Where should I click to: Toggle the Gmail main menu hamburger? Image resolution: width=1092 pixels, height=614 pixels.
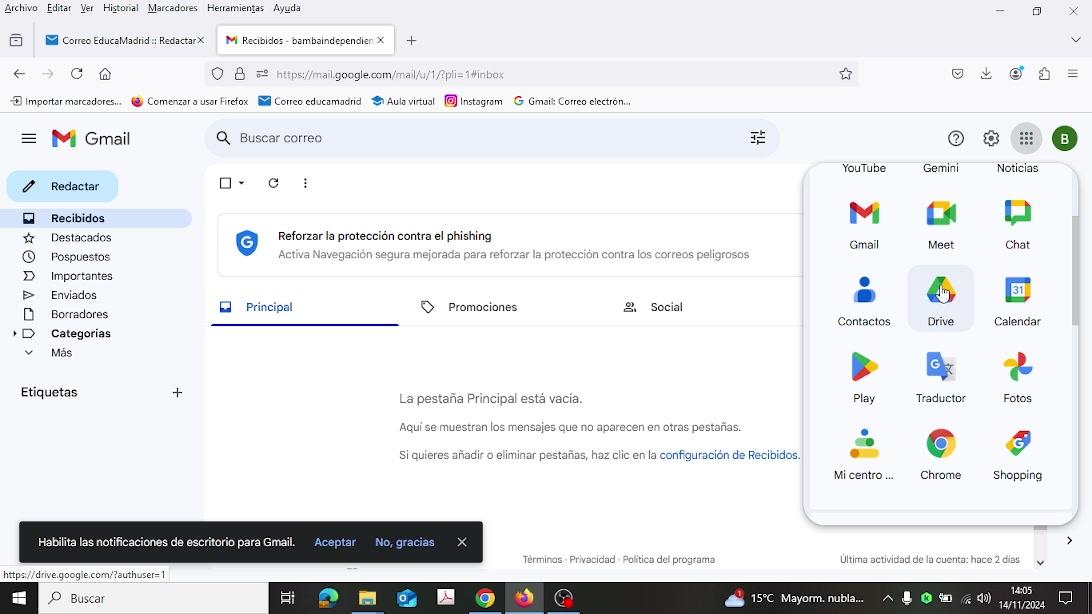click(29, 139)
